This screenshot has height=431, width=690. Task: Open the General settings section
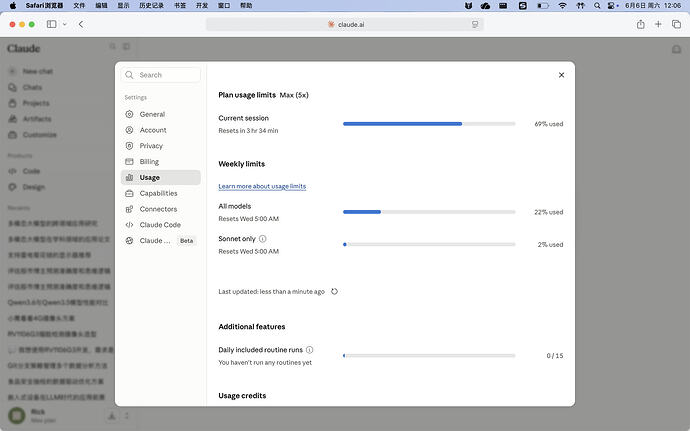[161, 114]
